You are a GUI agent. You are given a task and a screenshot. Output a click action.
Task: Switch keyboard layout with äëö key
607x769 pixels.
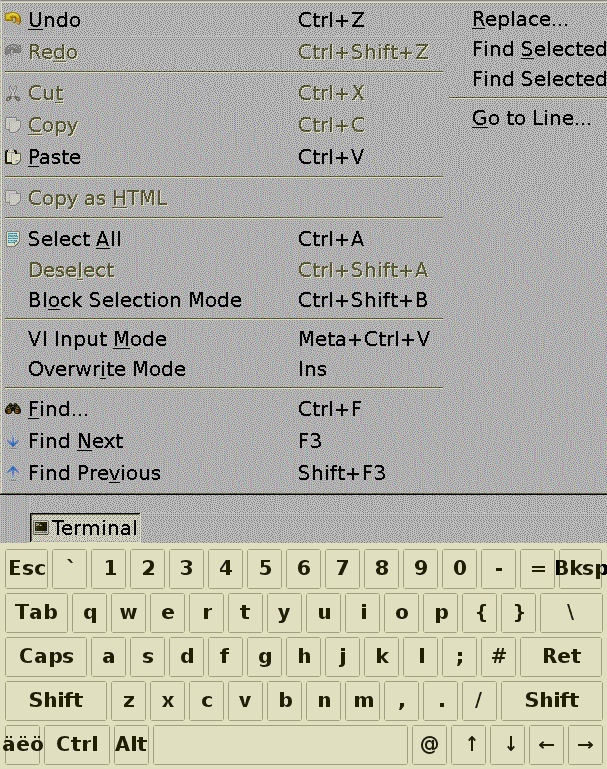[22, 744]
